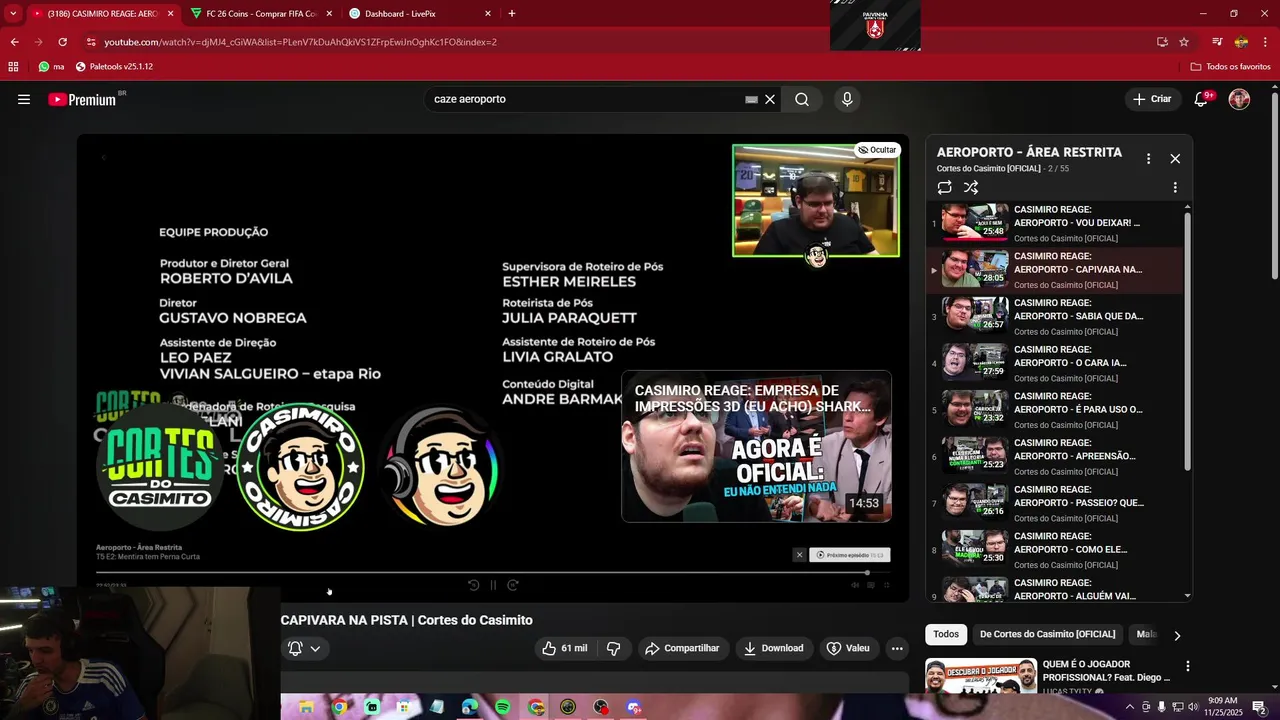Open the on-screen keyboard in search box
This screenshot has height=720, width=1280.
751,99
